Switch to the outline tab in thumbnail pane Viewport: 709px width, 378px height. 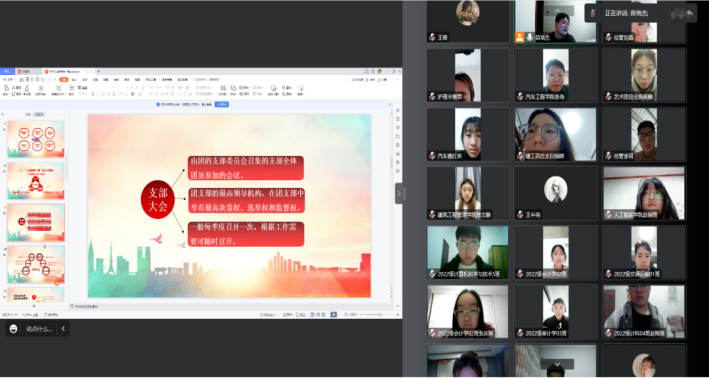pos(28,114)
